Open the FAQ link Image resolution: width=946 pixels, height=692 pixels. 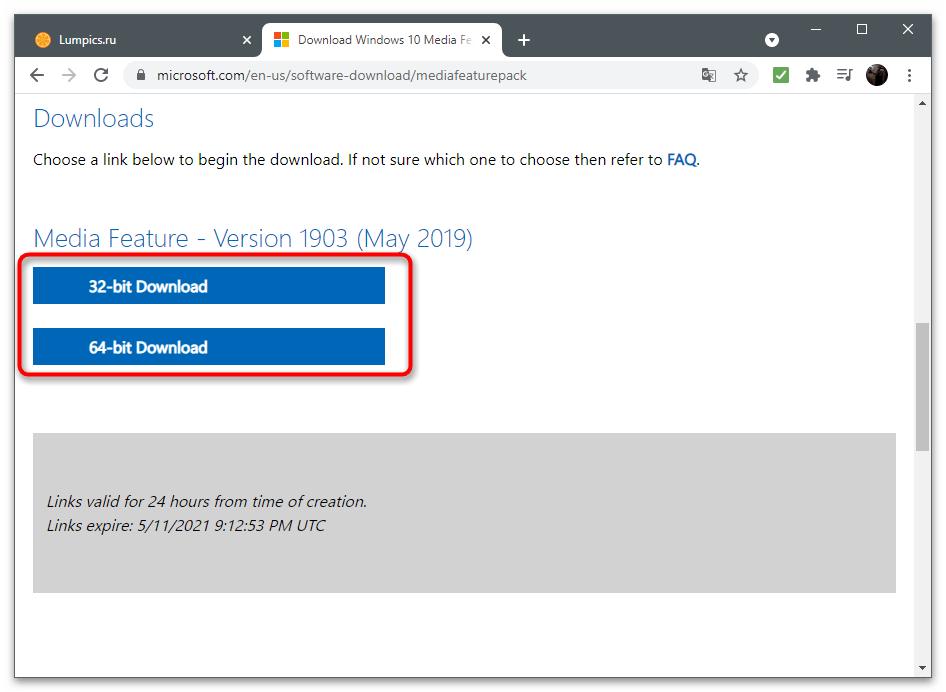681,160
